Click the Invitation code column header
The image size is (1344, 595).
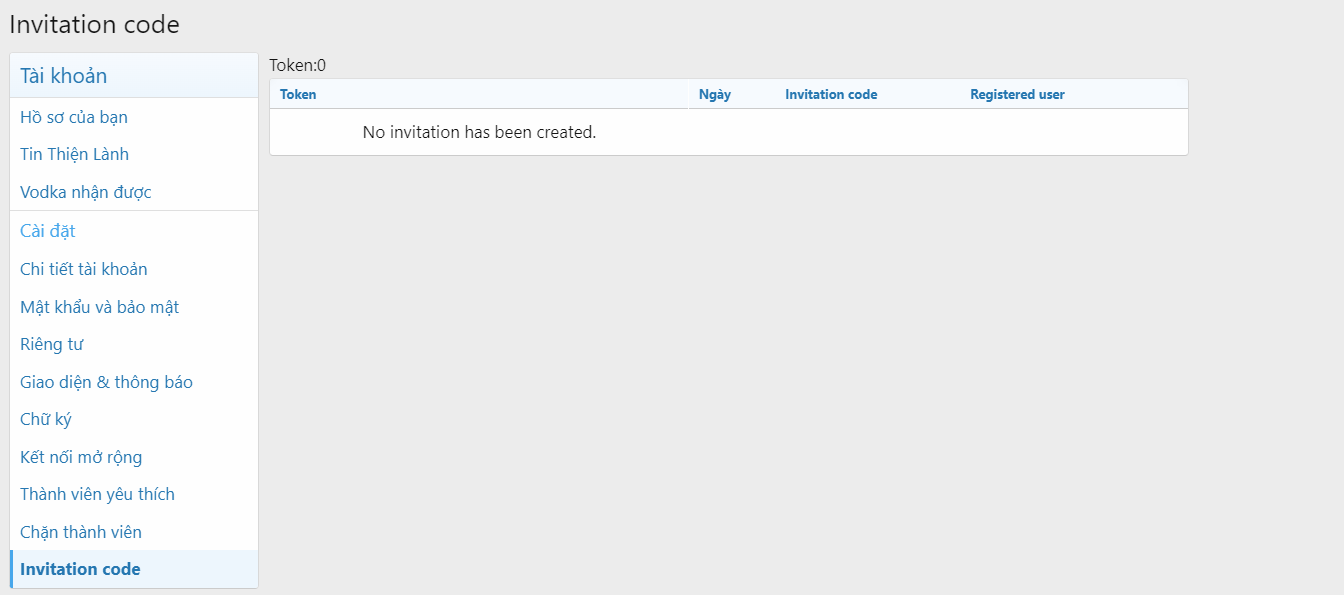tap(831, 94)
